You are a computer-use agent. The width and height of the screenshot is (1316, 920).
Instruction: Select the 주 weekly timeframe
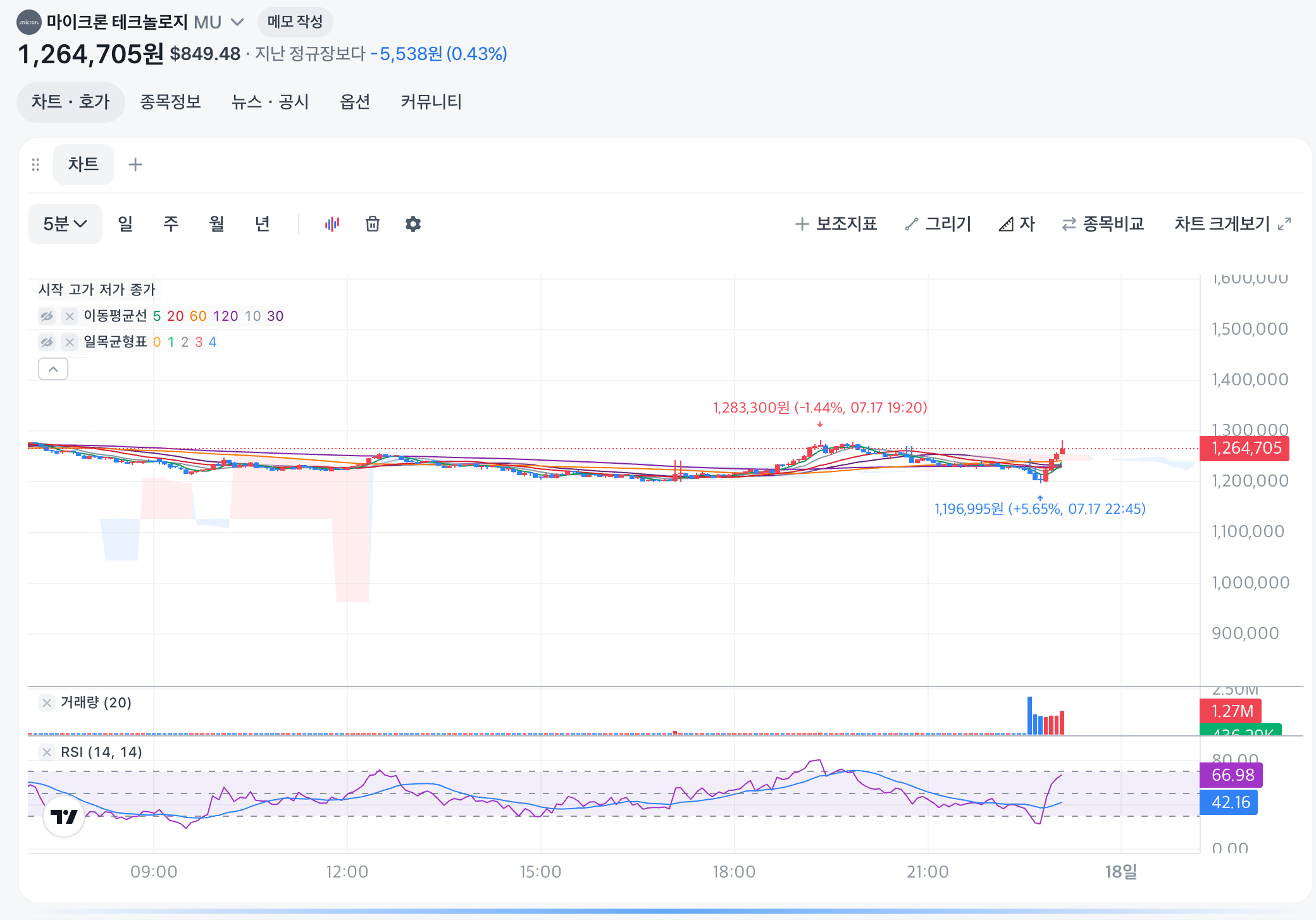(171, 224)
